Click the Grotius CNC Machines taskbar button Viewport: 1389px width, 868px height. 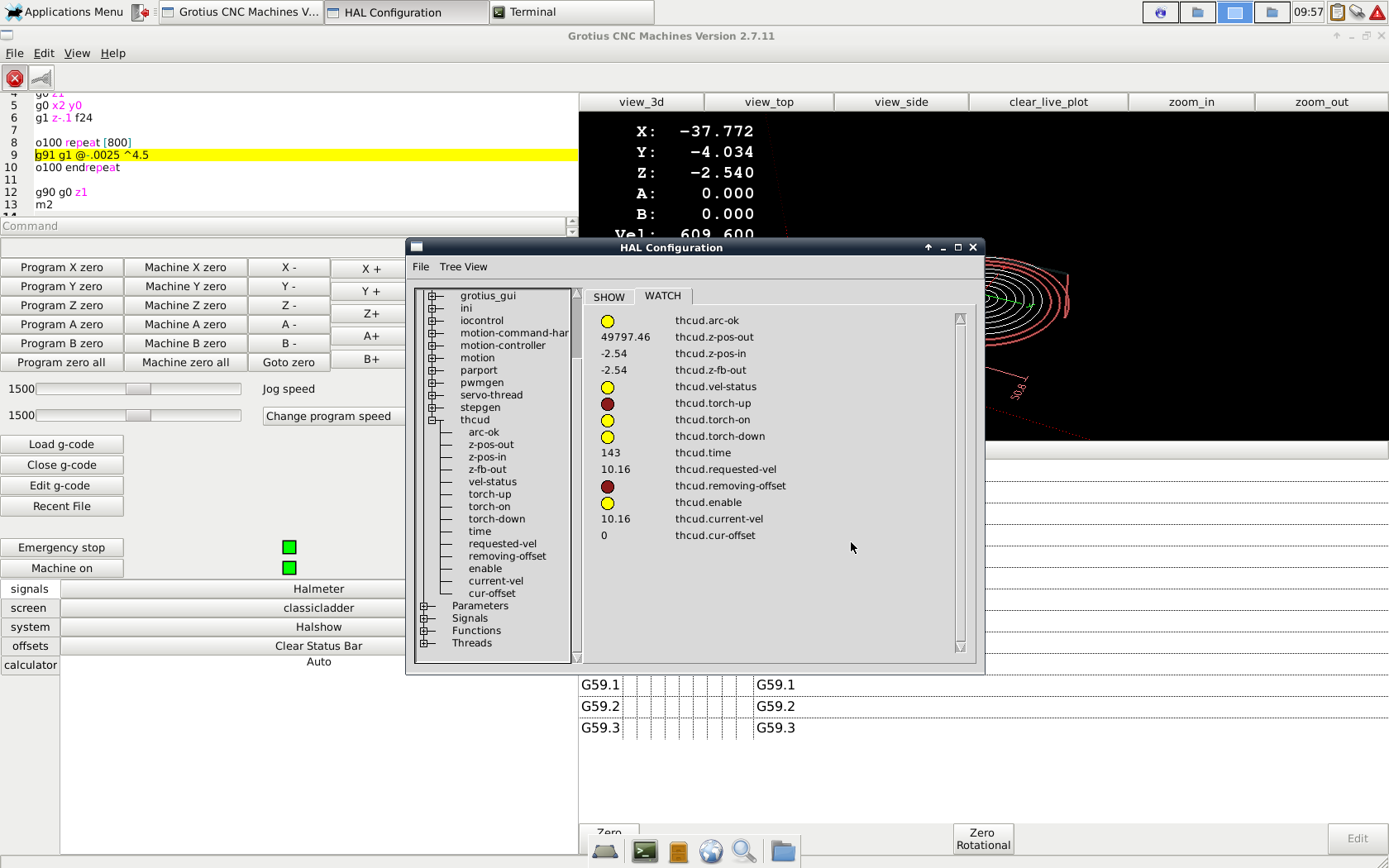(241, 12)
